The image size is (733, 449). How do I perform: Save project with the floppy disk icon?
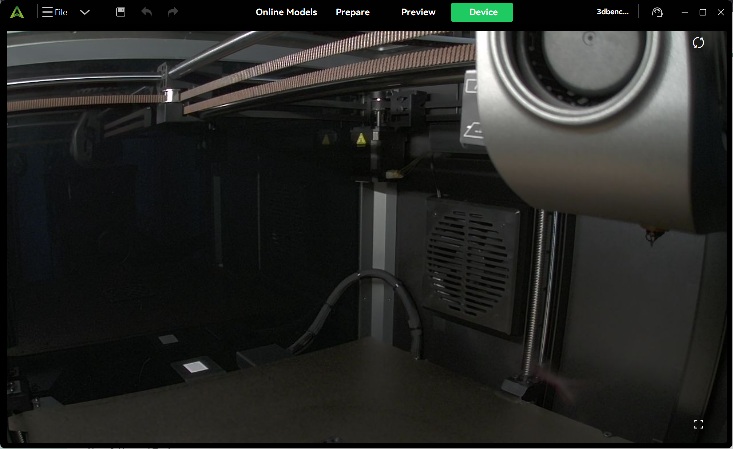point(120,12)
